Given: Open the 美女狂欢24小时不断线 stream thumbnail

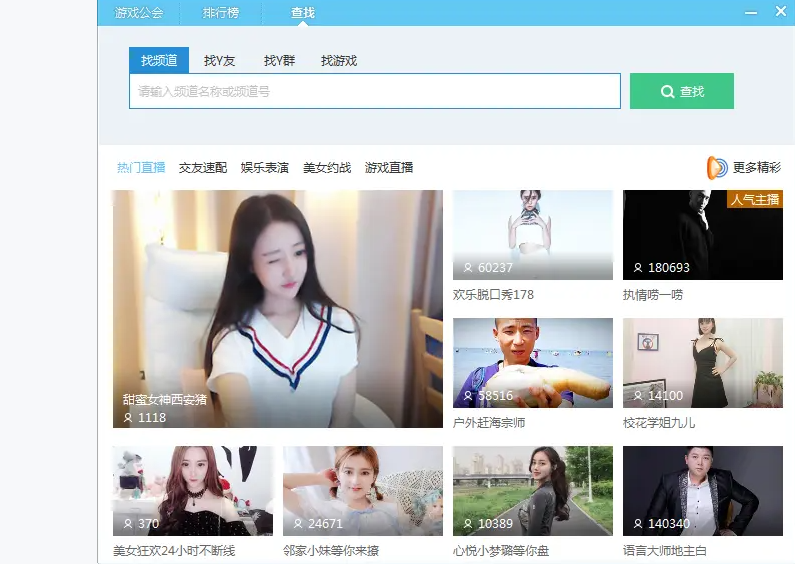Looking at the screenshot, I should [x=193, y=490].
